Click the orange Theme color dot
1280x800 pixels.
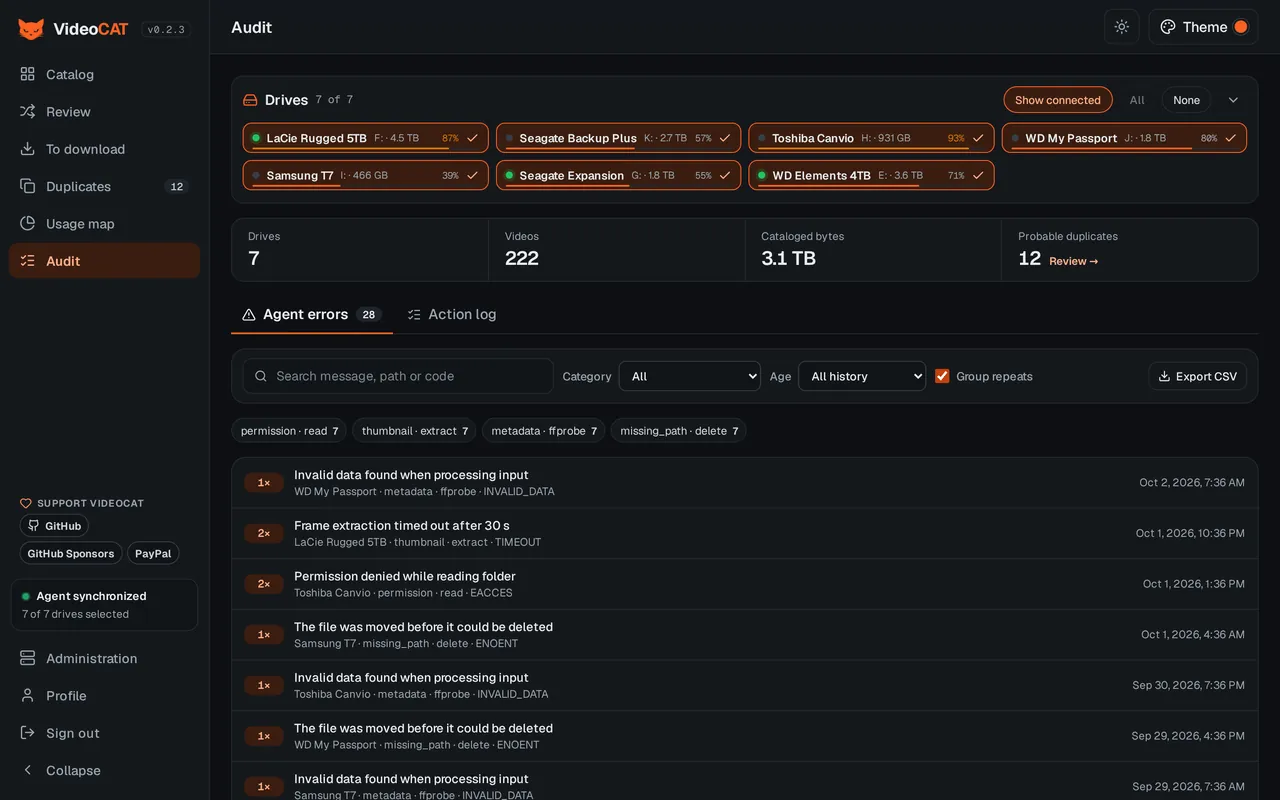click(x=1241, y=27)
